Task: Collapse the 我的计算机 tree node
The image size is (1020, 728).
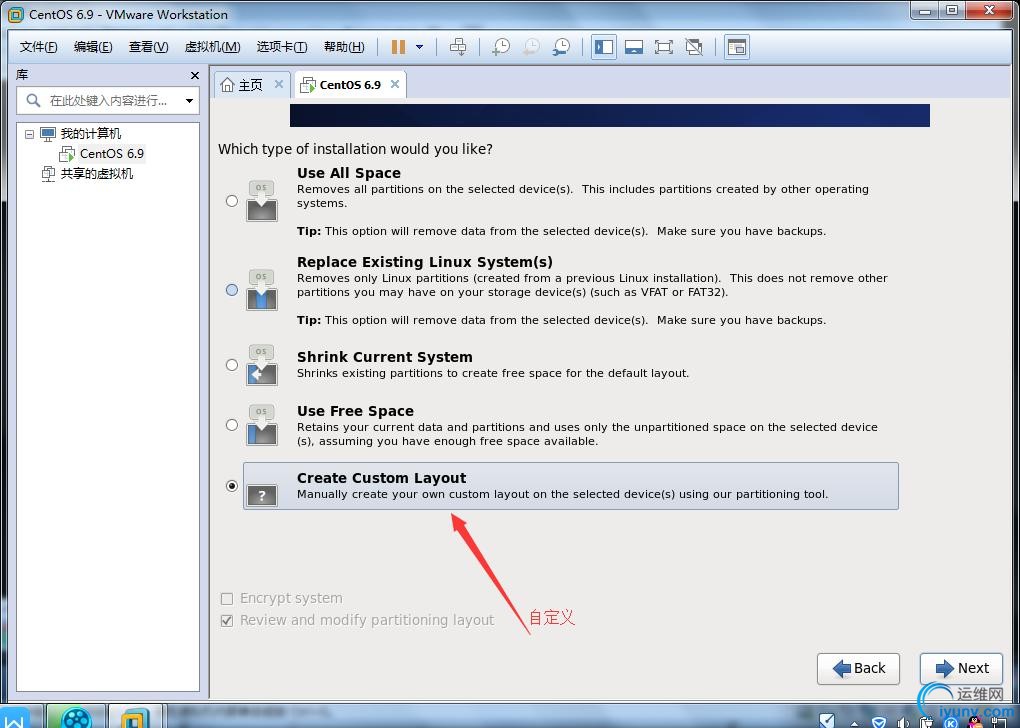Action: (29, 134)
